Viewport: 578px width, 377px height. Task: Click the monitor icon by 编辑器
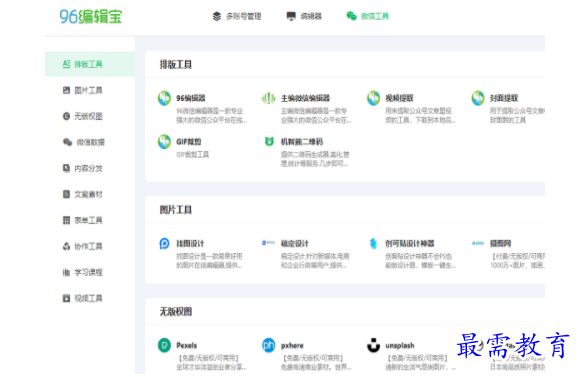click(291, 16)
